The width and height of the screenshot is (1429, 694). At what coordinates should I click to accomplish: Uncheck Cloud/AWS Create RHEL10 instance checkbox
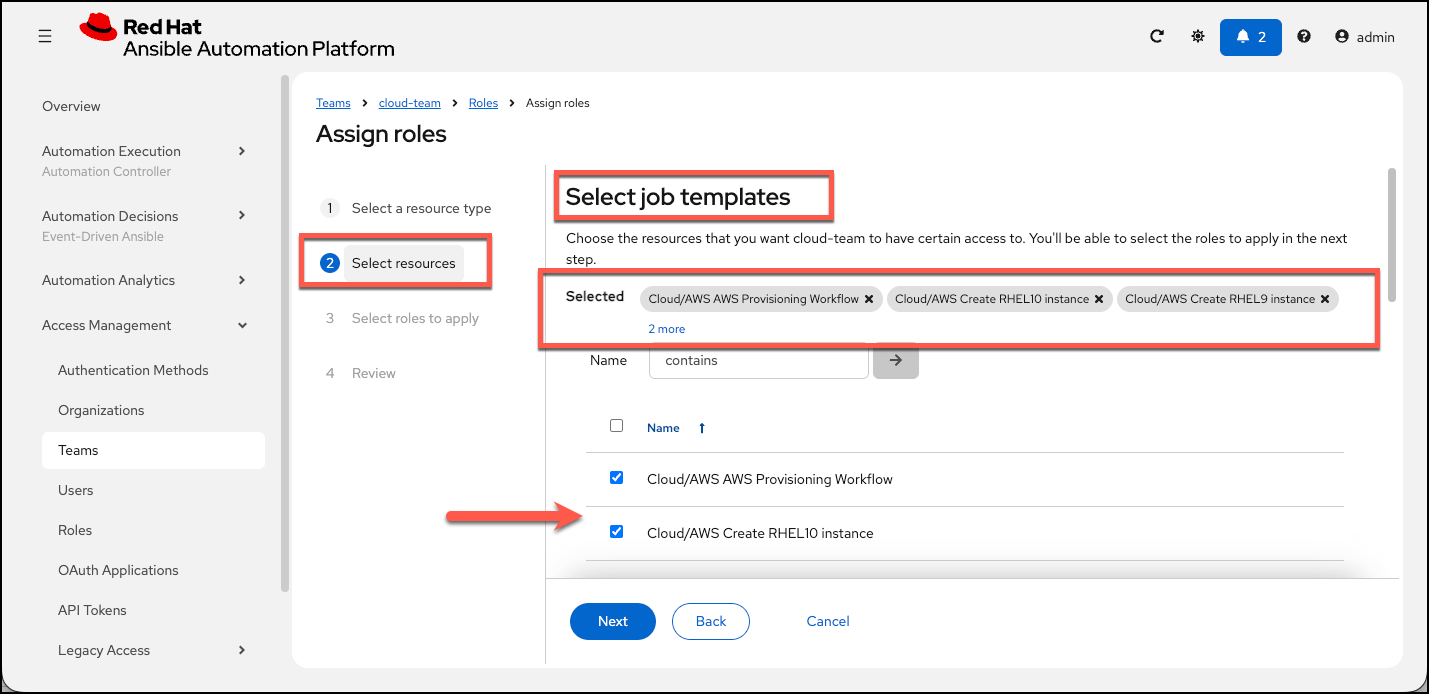click(x=616, y=532)
